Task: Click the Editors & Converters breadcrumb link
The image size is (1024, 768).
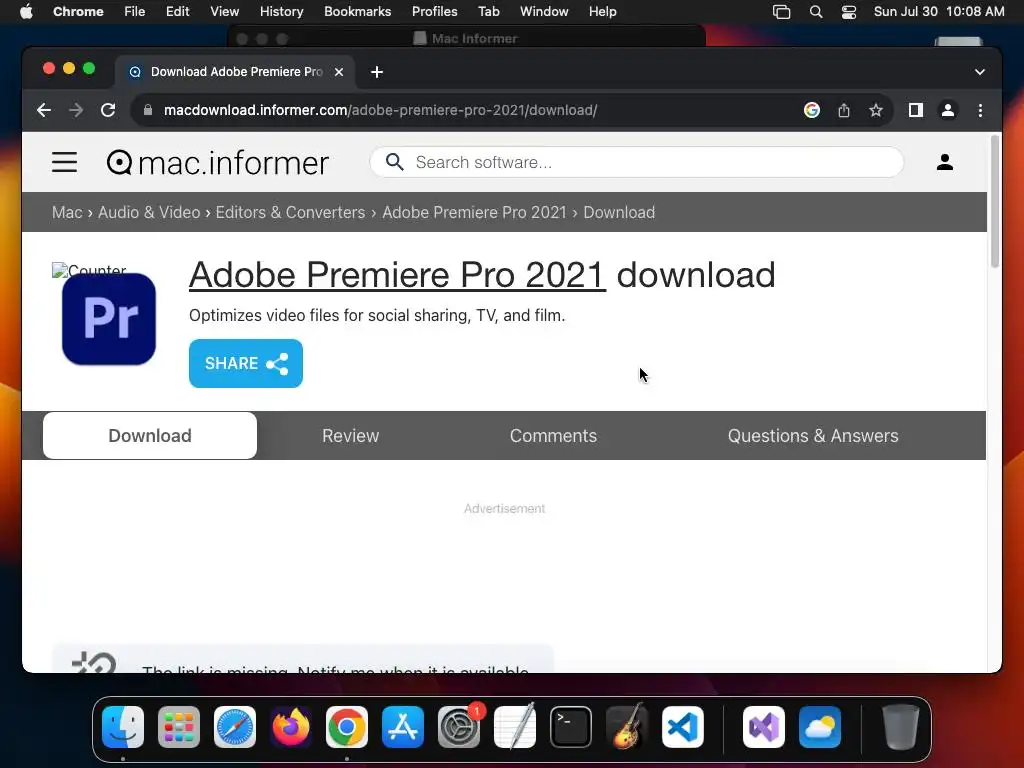Action: point(290,212)
